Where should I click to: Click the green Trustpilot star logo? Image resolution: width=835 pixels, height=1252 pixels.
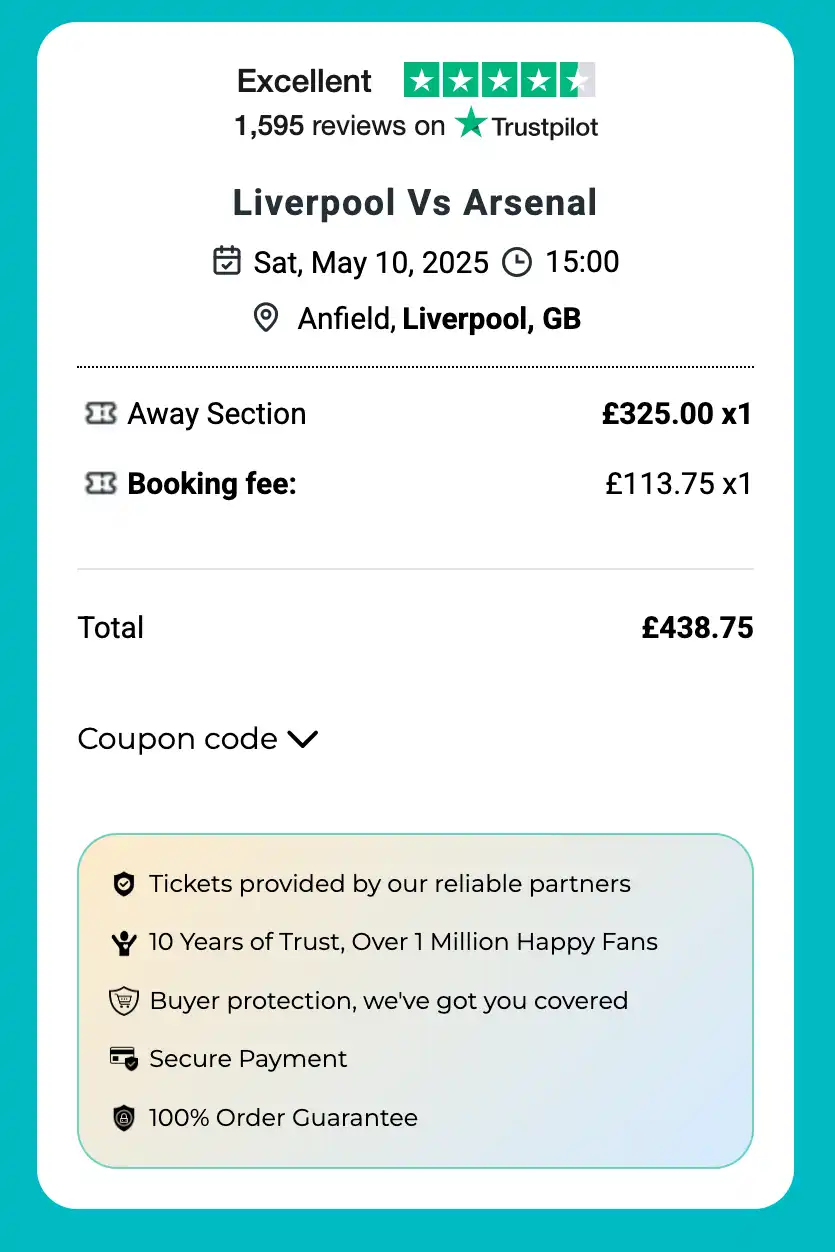tap(470, 124)
